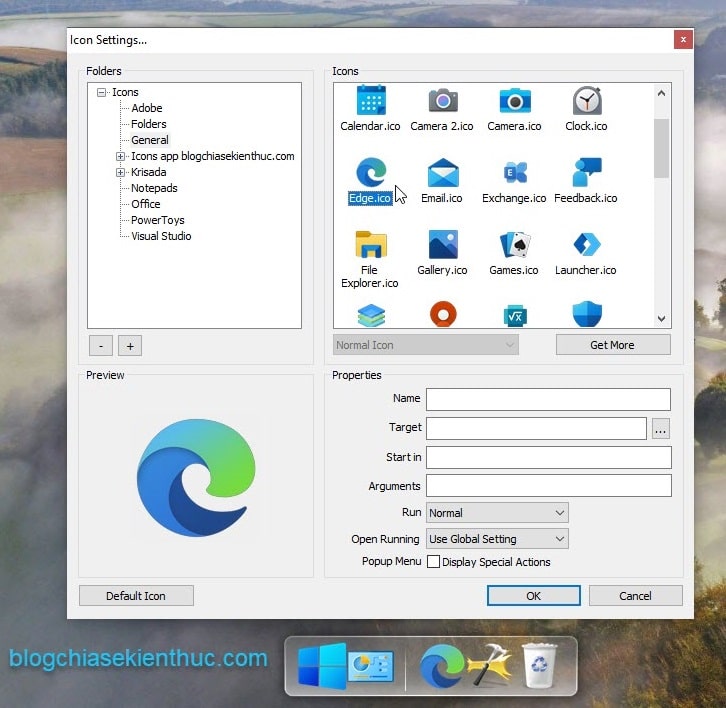Click the Default Icon button
The image size is (726, 708).
coord(136,596)
